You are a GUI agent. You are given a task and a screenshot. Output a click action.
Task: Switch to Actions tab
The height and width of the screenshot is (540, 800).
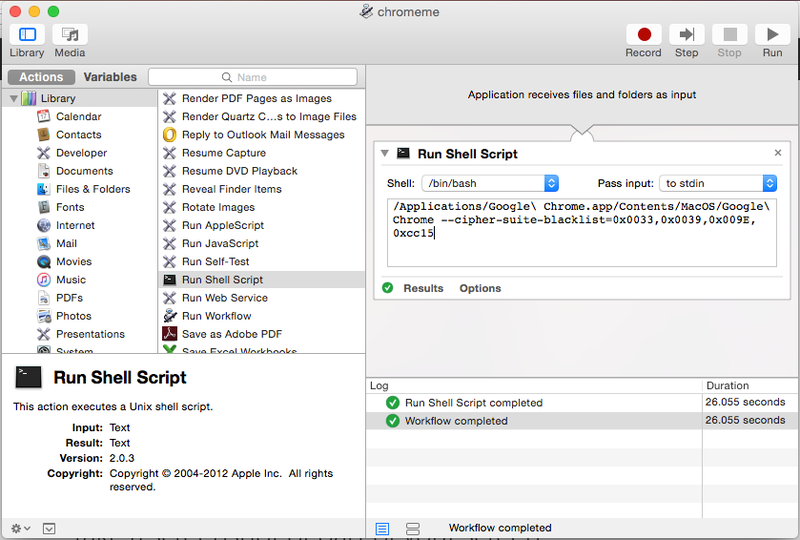pyautogui.click(x=41, y=77)
